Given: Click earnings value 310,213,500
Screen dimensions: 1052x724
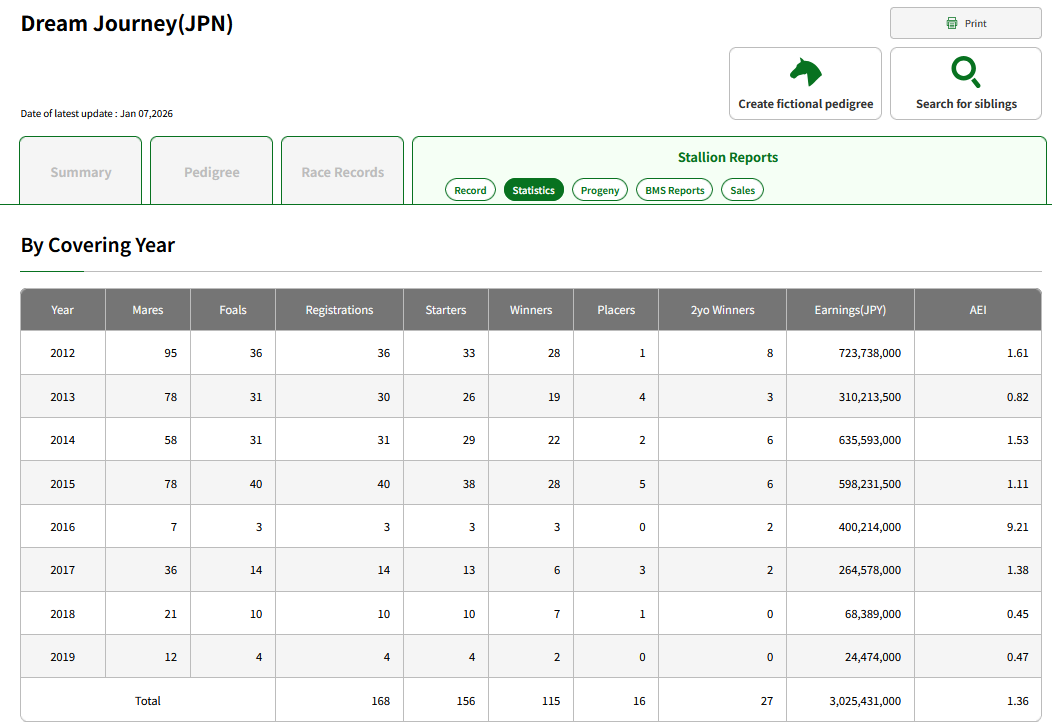Looking at the screenshot, I should point(870,397).
